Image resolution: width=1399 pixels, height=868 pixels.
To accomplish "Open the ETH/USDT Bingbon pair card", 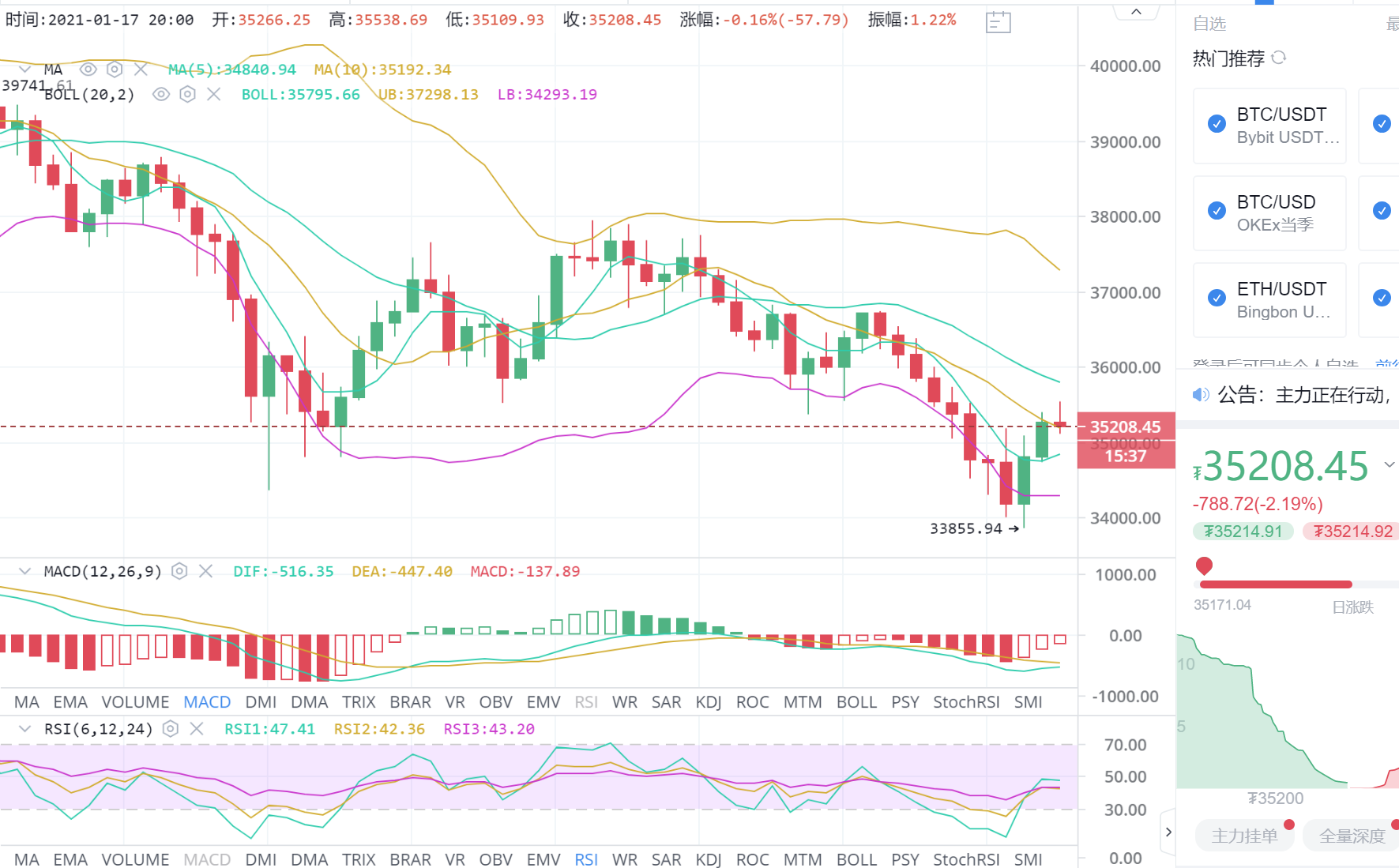I will (x=1269, y=300).
